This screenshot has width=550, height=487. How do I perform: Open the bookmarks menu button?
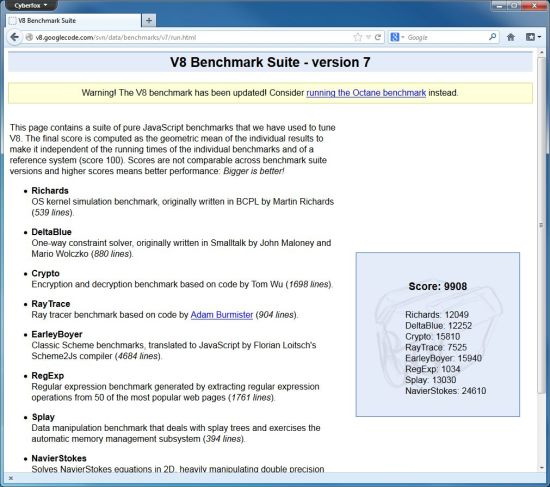pos(533,37)
